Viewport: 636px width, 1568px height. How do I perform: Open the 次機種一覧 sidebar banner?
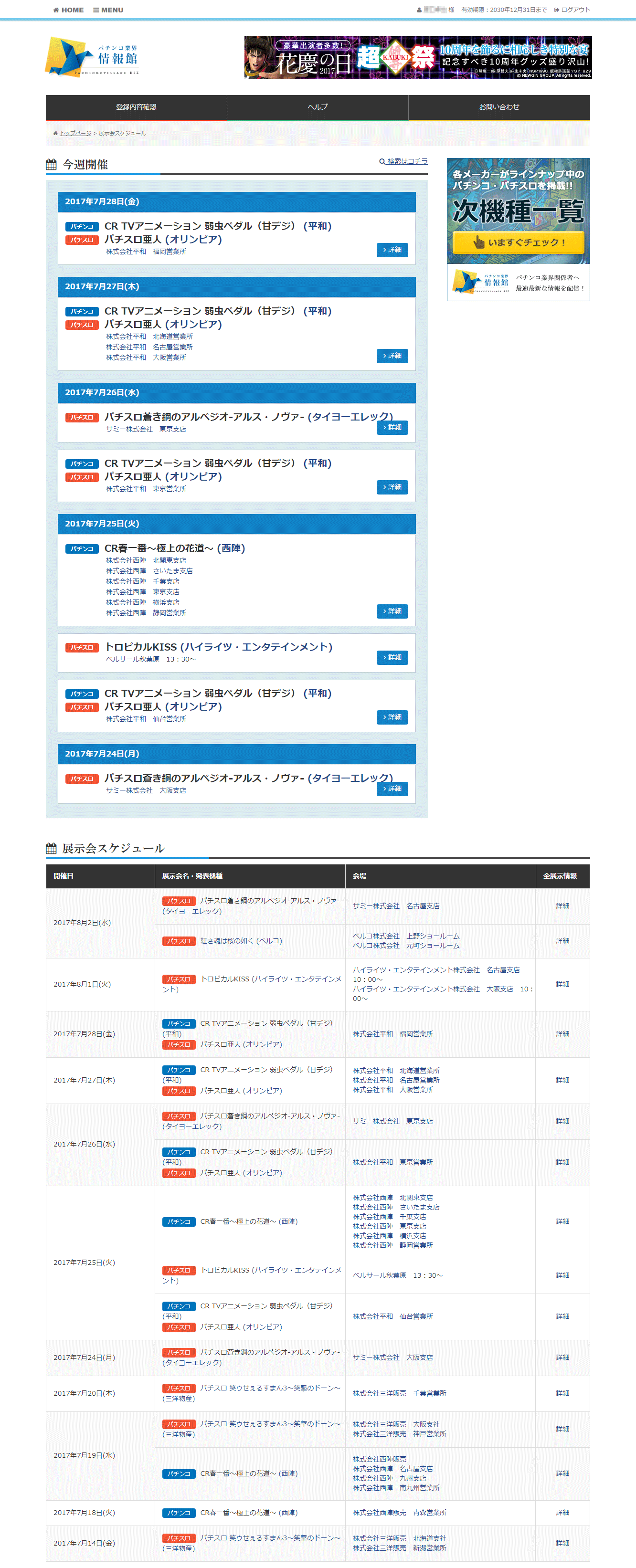coord(518,230)
